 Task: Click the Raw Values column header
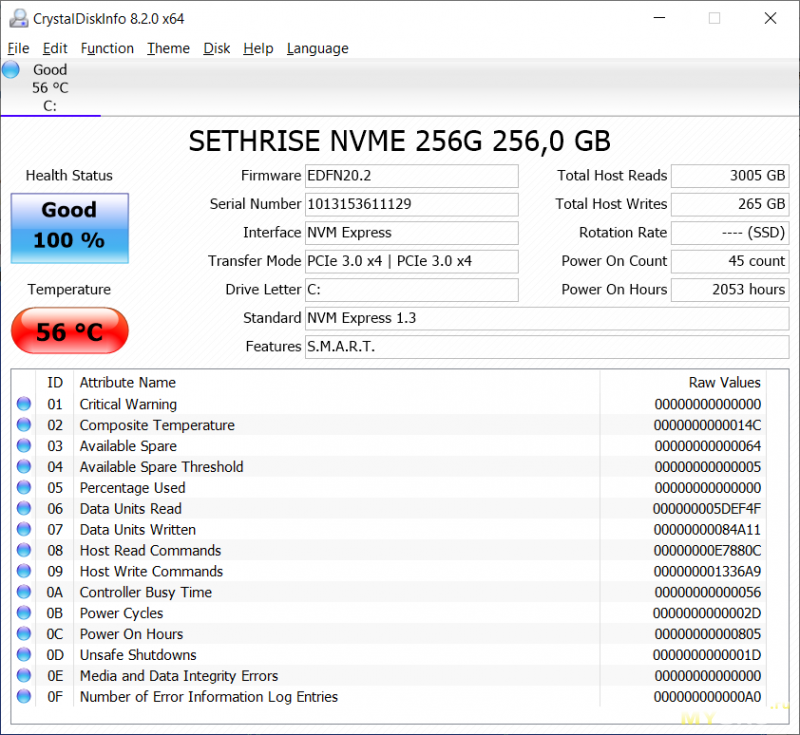(x=724, y=383)
